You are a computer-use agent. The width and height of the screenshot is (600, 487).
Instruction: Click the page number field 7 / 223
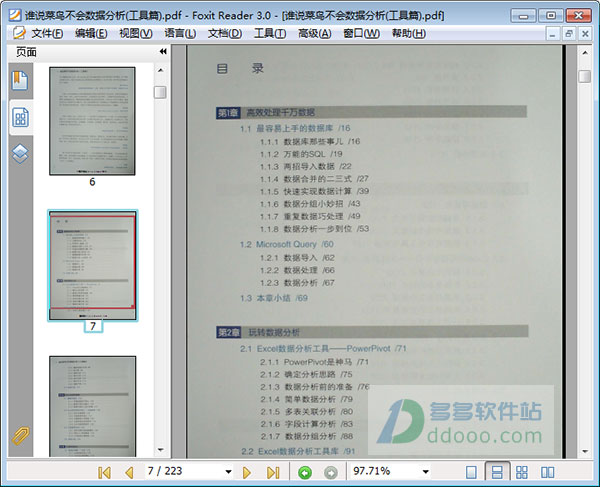coord(184,471)
